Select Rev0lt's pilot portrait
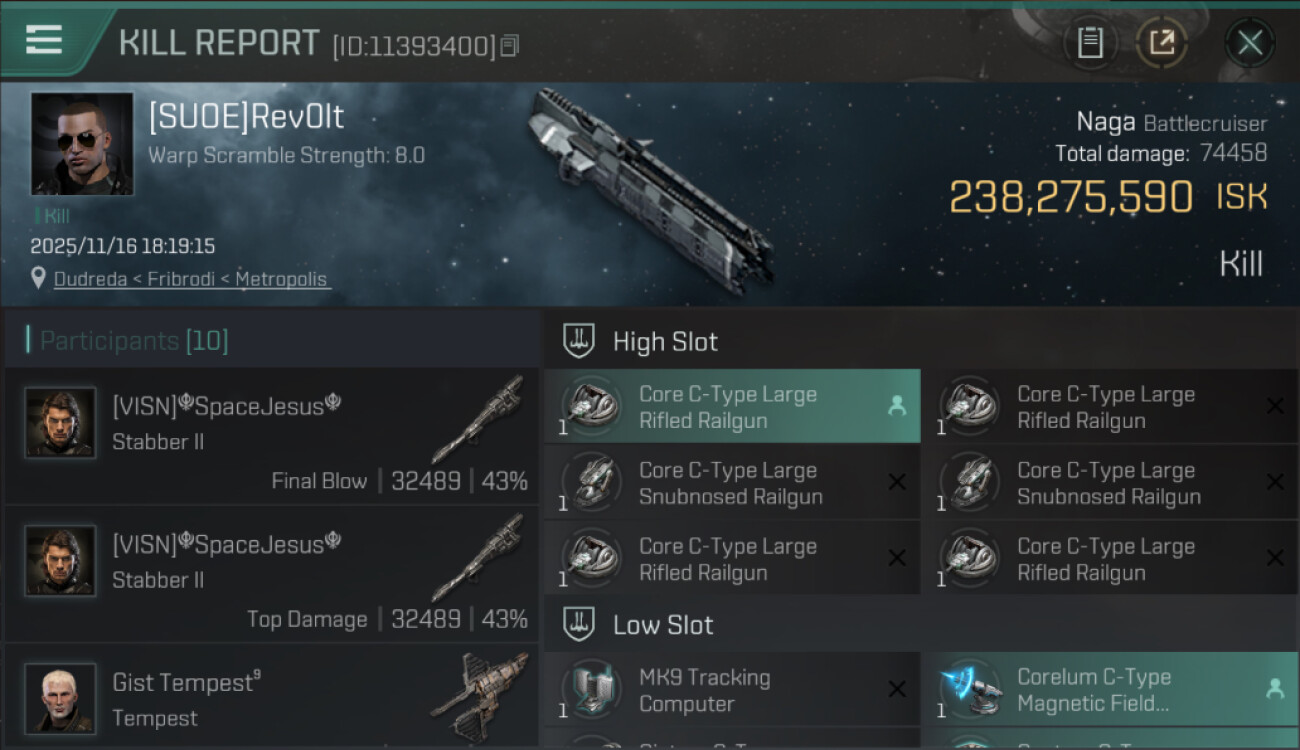 tap(82, 144)
